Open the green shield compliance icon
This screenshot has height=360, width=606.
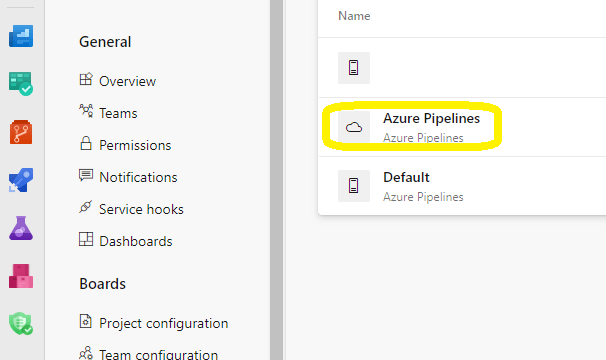coord(21,324)
